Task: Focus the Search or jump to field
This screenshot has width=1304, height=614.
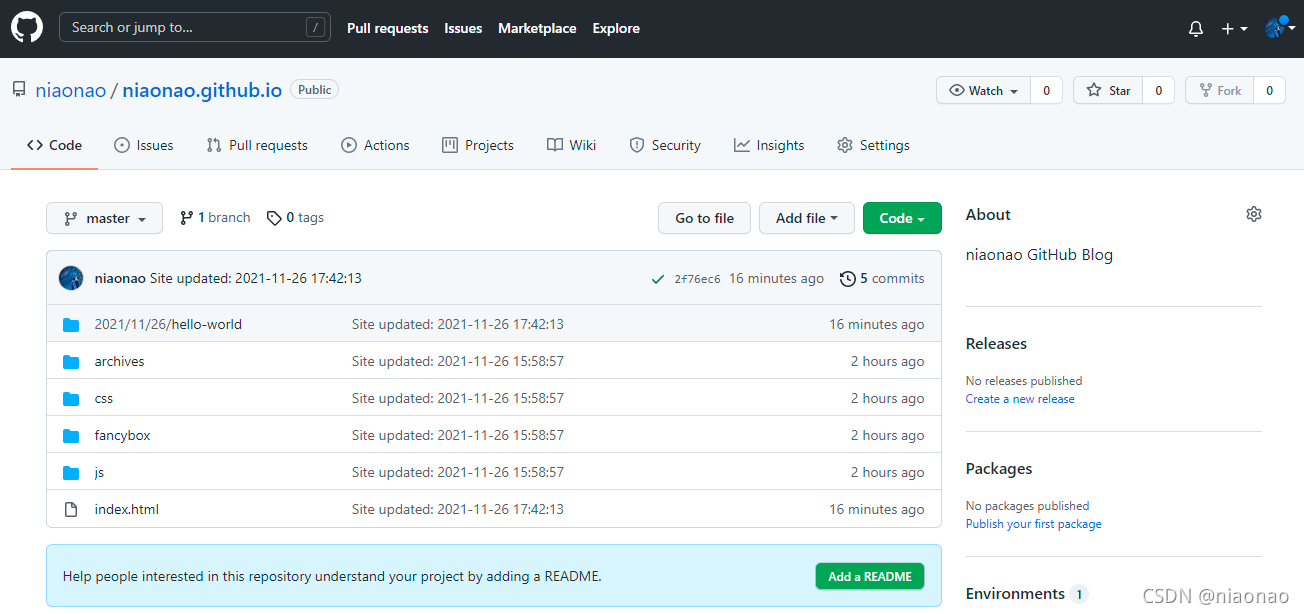Action: pos(195,28)
